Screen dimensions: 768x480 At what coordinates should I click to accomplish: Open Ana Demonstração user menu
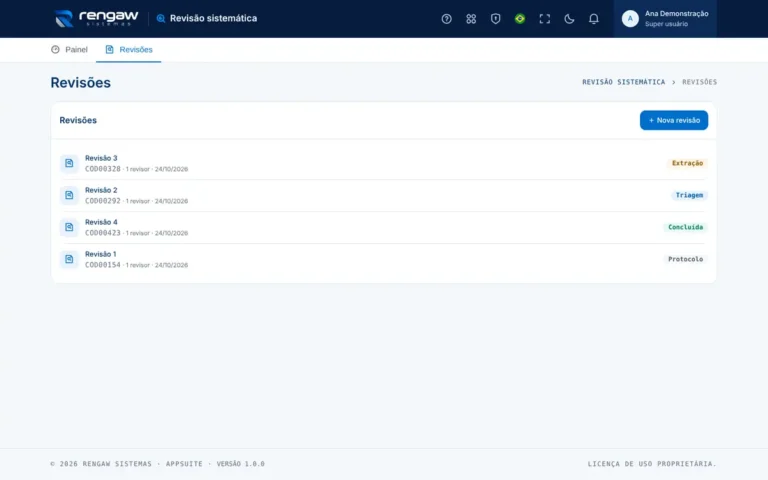tap(665, 19)
